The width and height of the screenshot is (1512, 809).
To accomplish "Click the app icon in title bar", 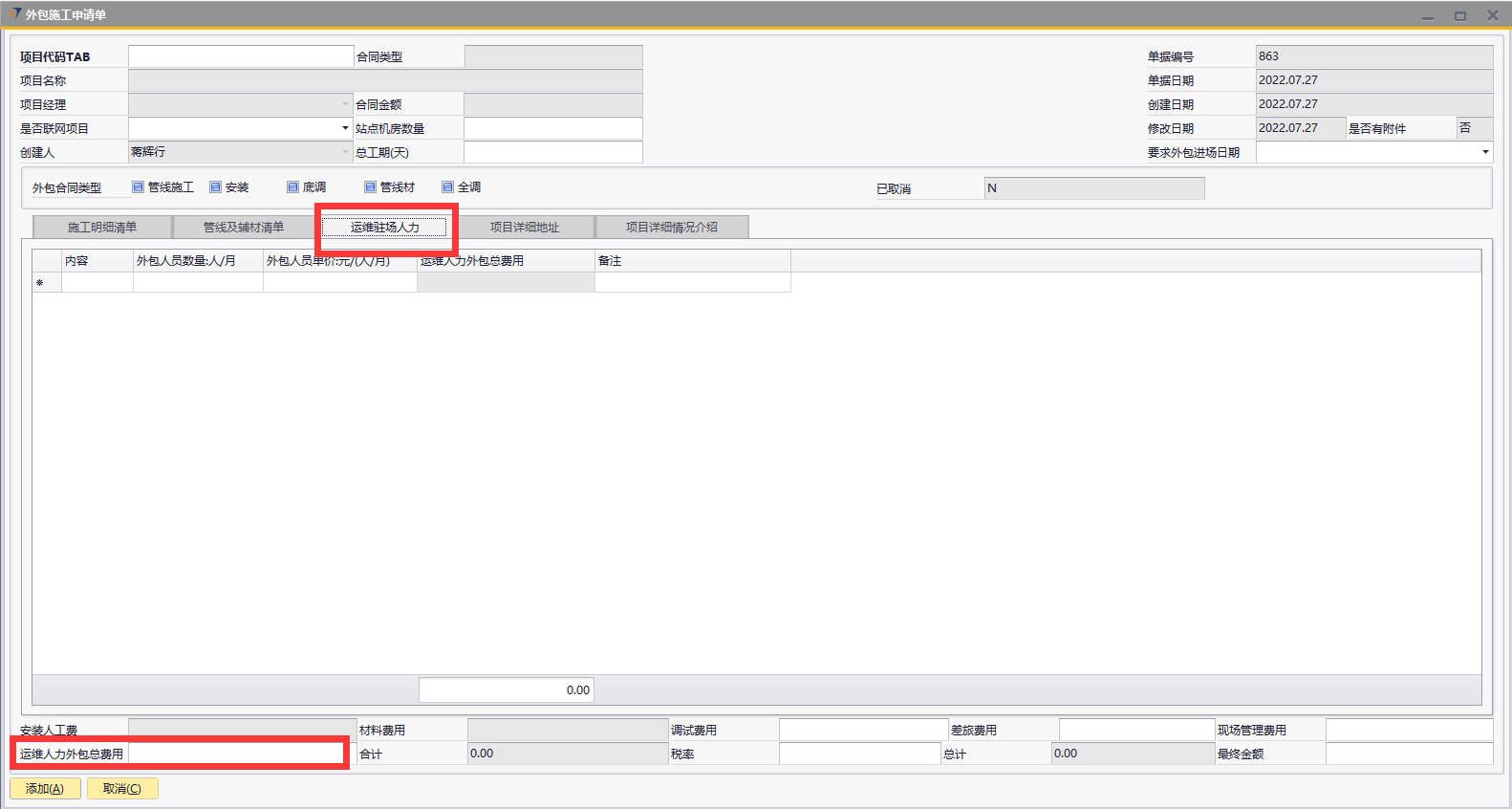I will (14, 14).
